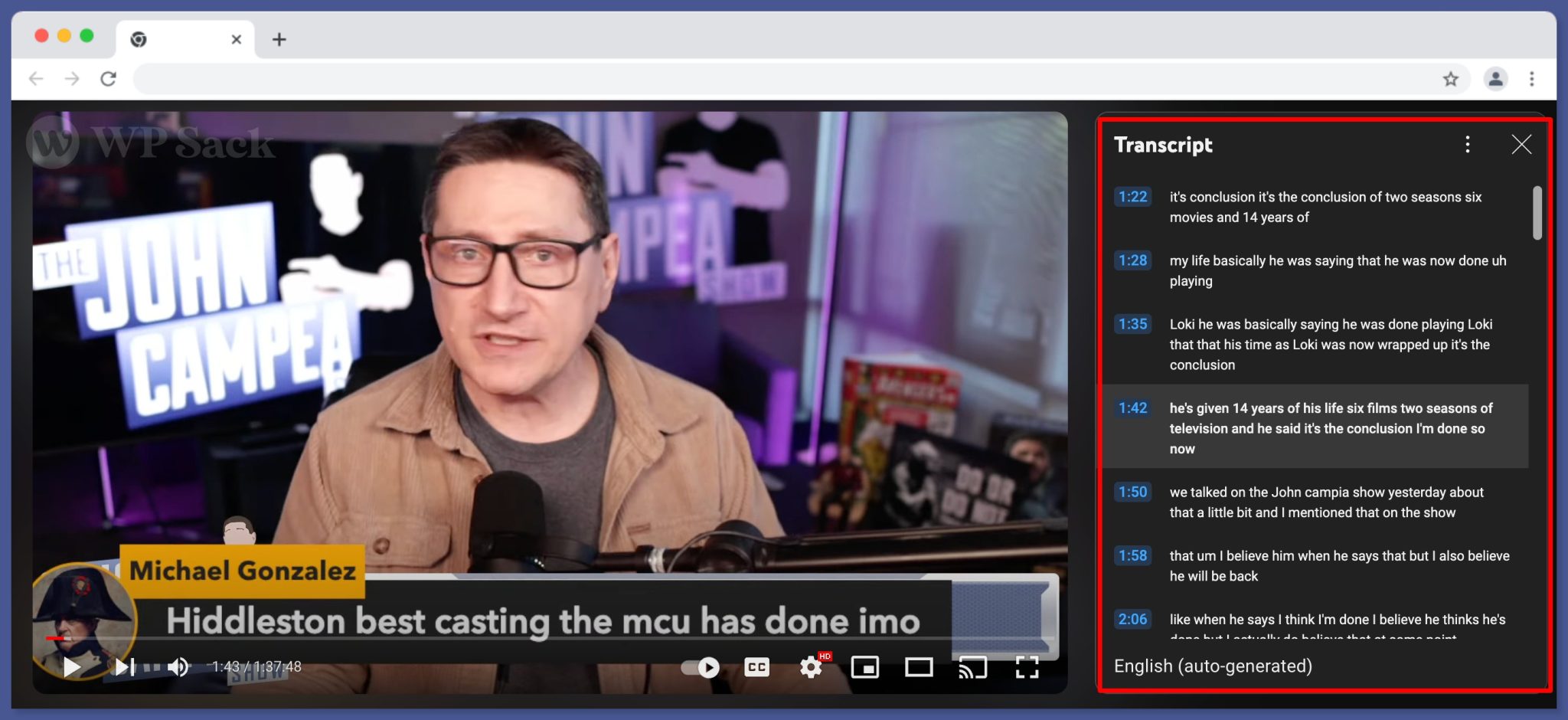Screen dimensions: 1568x720
Task: Click the 1:43 / 1:37:48 time display
Action: click(x=256, y=667)
